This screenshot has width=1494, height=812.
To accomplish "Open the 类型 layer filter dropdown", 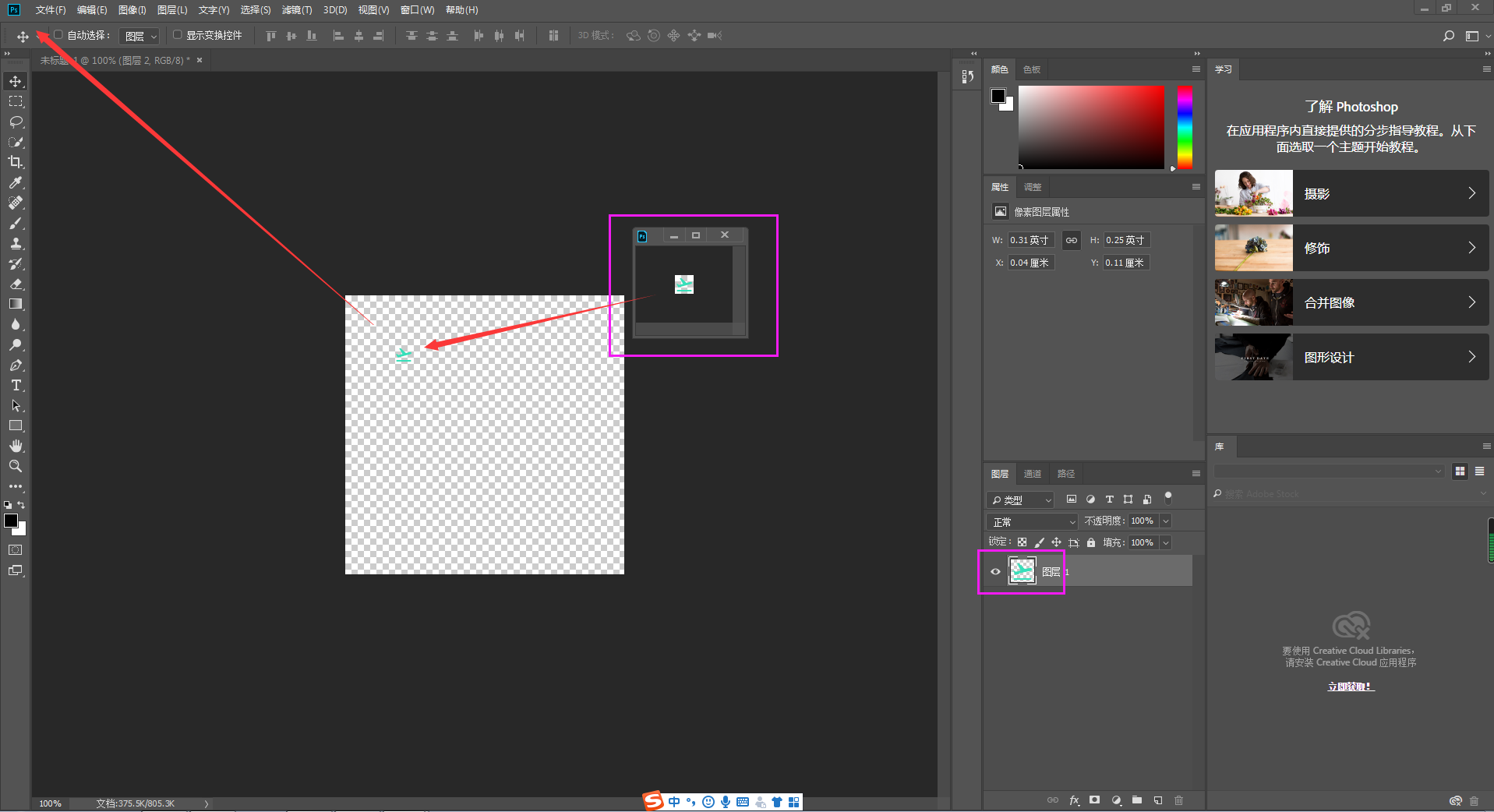I will coord(1021,500).
